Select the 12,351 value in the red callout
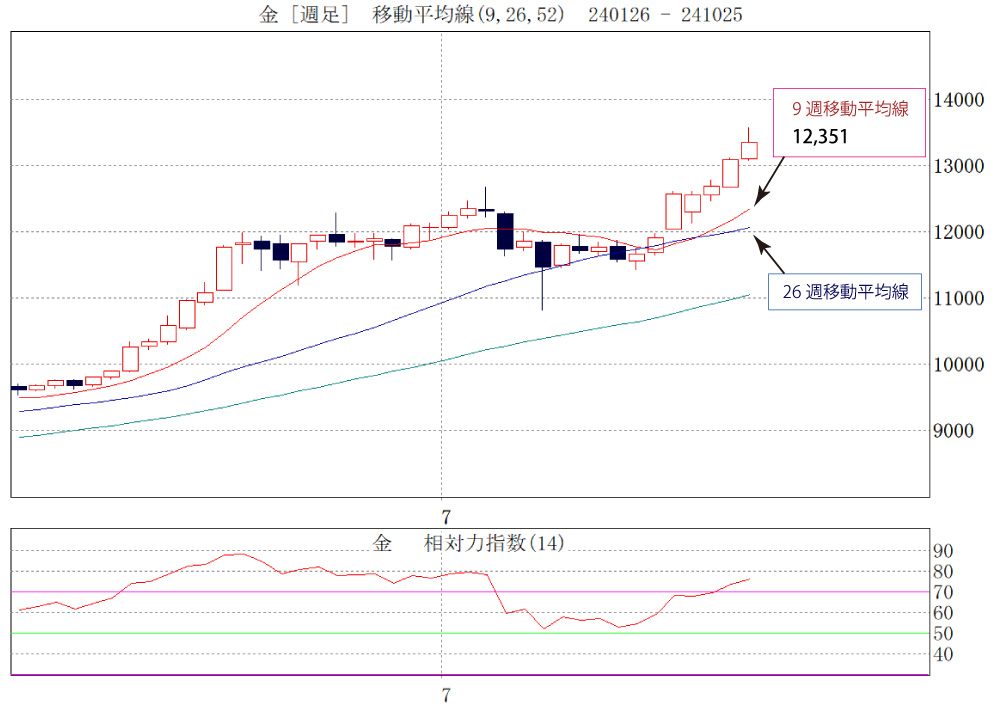 click(820, 137)
